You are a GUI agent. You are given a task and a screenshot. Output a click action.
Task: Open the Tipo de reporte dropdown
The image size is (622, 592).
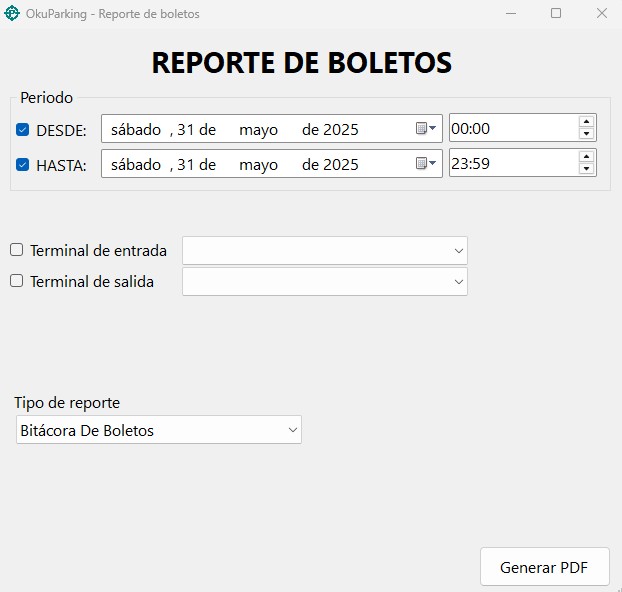pyautogui.click(x=158, y=430)
